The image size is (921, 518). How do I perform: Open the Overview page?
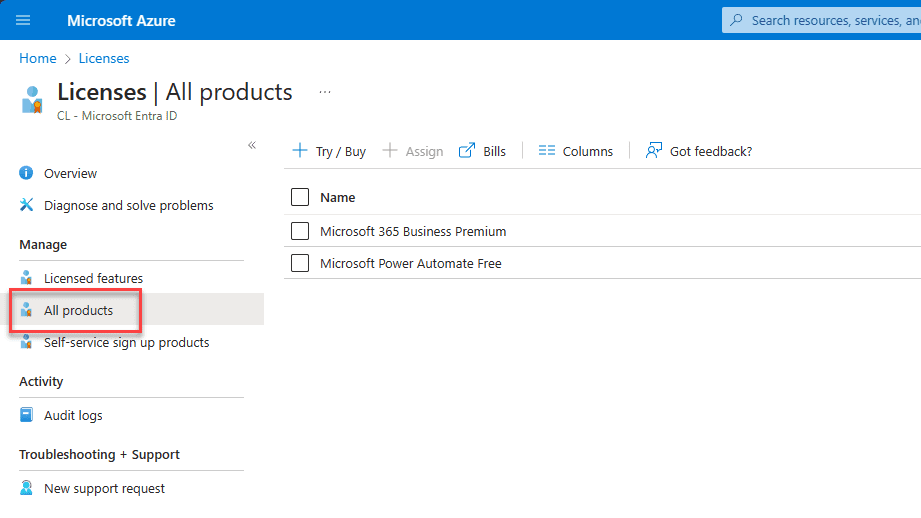pos(70,173)
